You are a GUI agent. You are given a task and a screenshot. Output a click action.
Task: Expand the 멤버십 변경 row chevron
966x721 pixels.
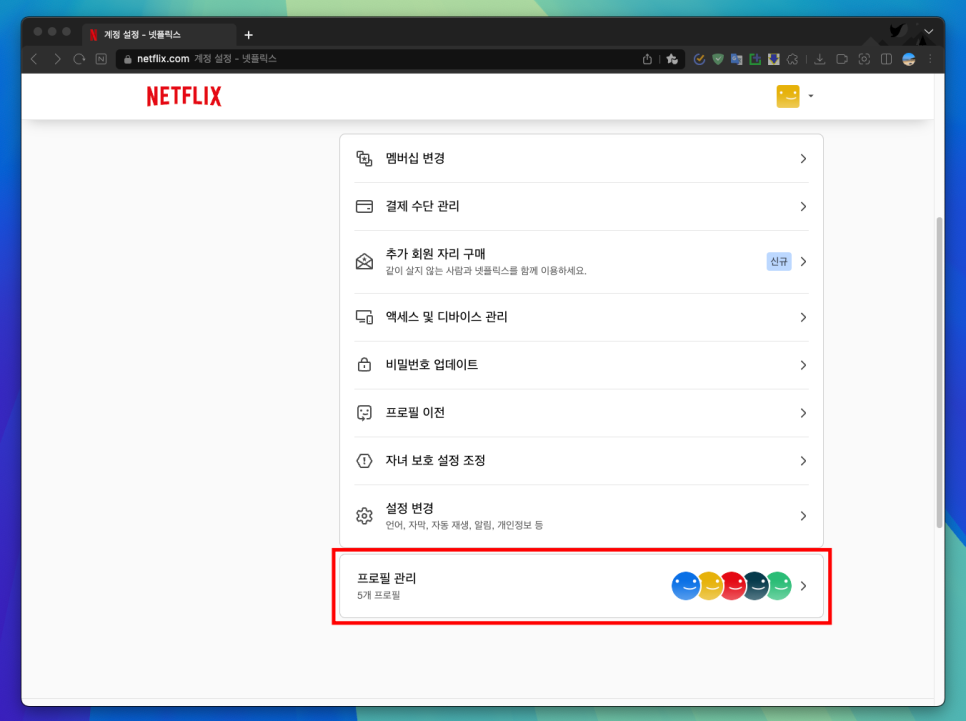pyautogui.click(x=803, y=158)
